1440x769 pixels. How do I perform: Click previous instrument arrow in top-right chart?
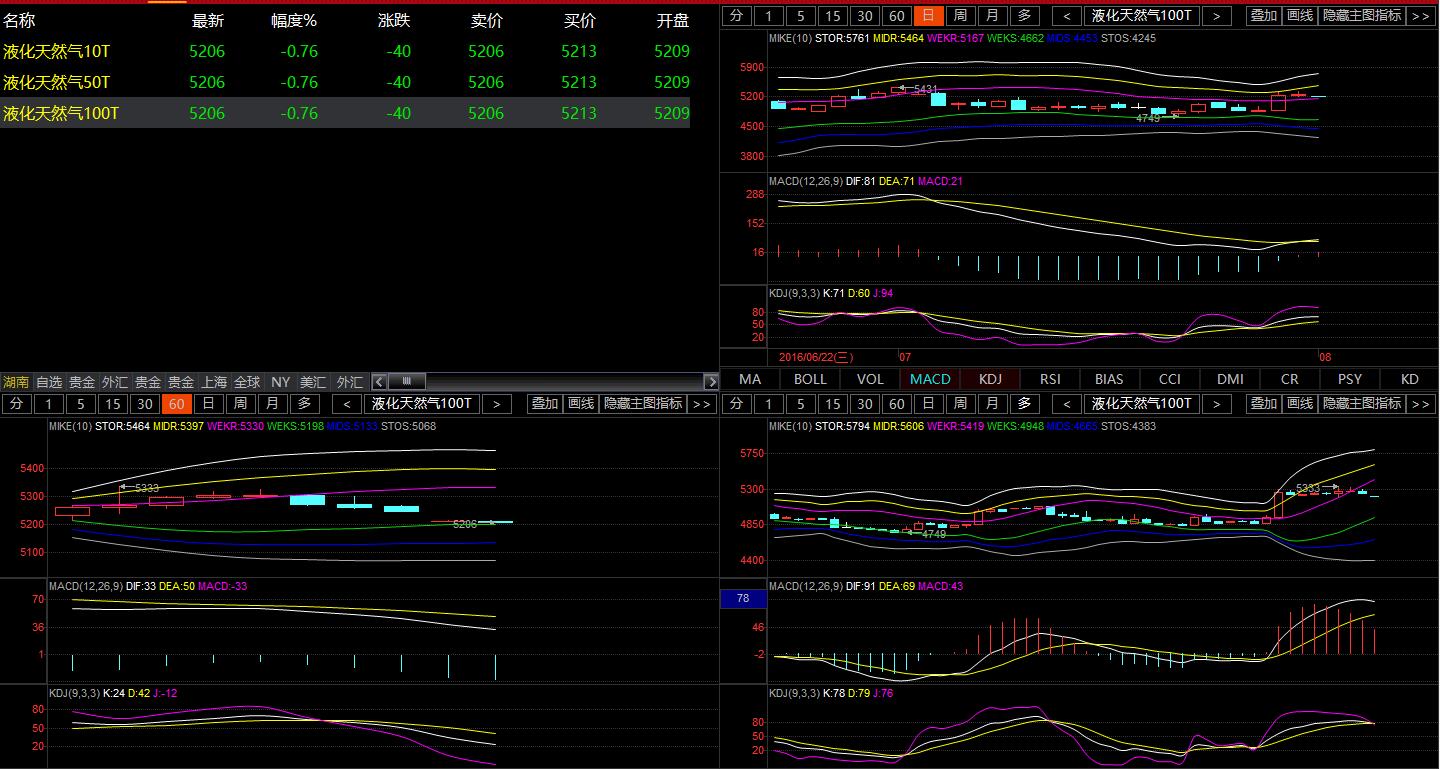click(x=1068, y=15)
